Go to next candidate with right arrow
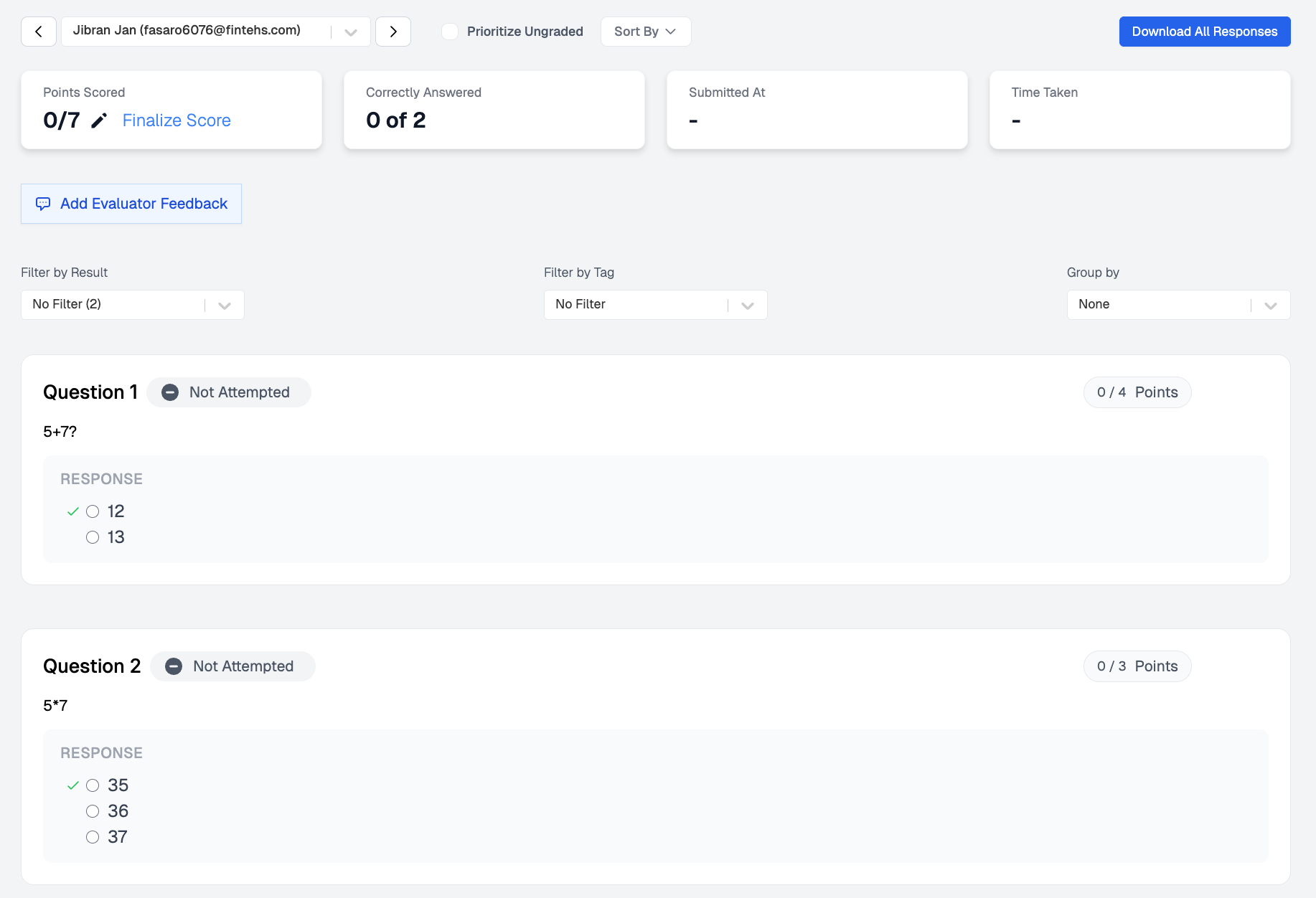Image resolution: width=1316 pixels, height=898 pixels. pyautogui.click(x=393, y=32)
